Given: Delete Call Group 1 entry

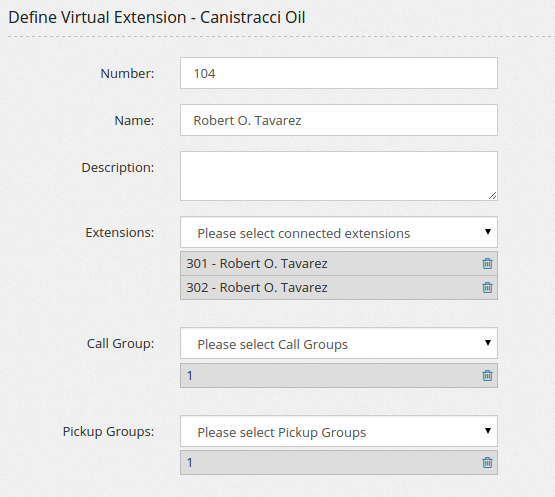Looking at the screenshot, I should pos(487,376).
